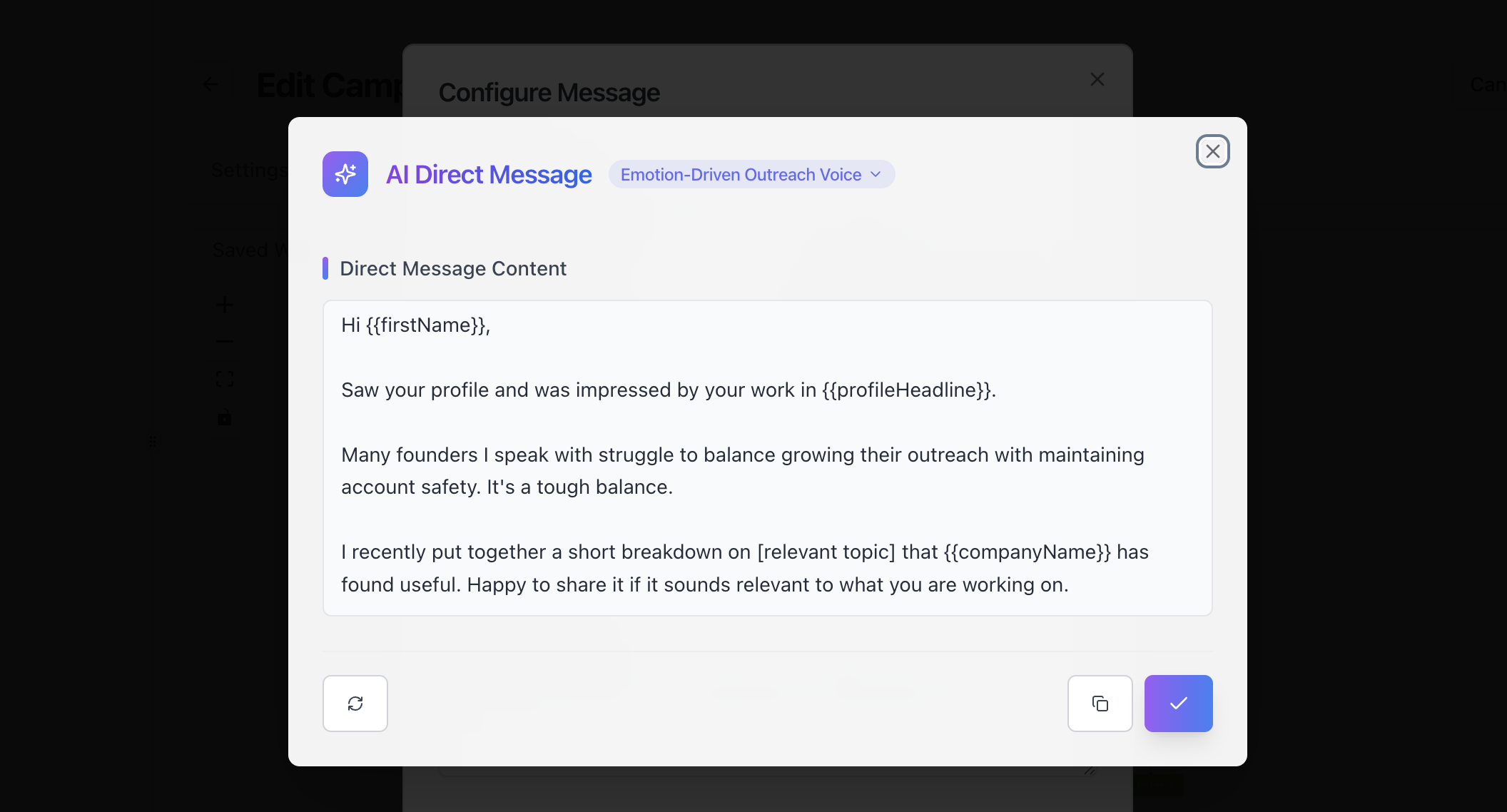This screenshot has width=1507, height=812.
Task: Close the AI Direct Message dialog
Action: 1212,151
